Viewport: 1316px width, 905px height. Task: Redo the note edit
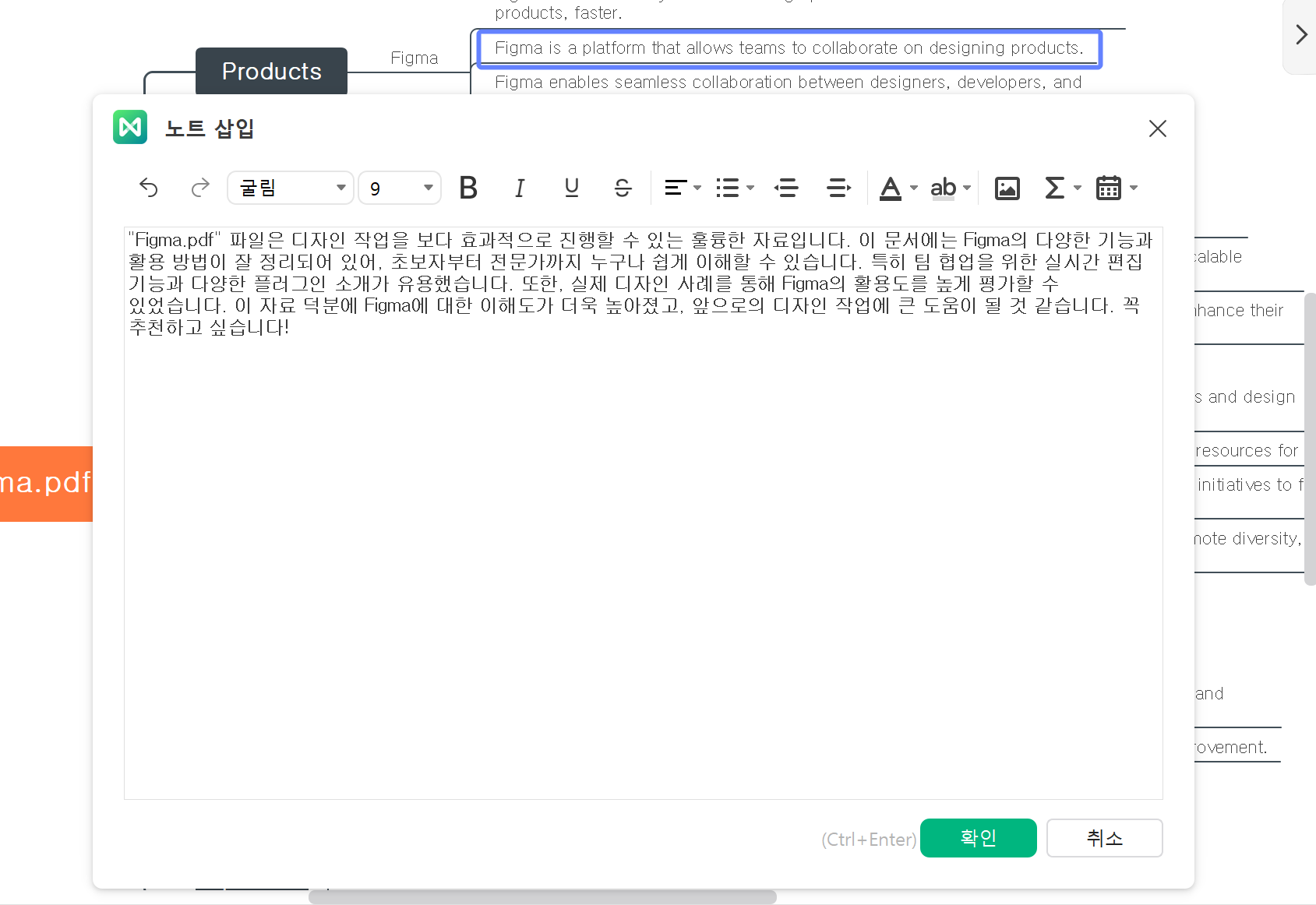click(200, 188)
